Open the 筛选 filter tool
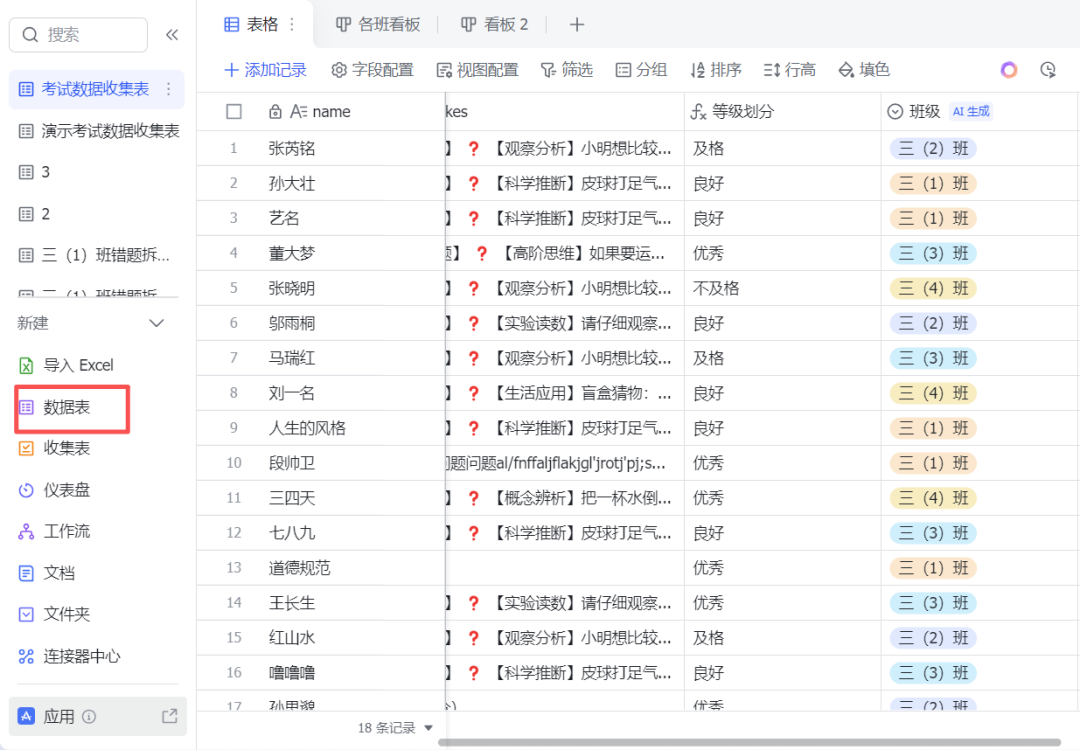This screenshot has height=750, width=1080. 567,70
